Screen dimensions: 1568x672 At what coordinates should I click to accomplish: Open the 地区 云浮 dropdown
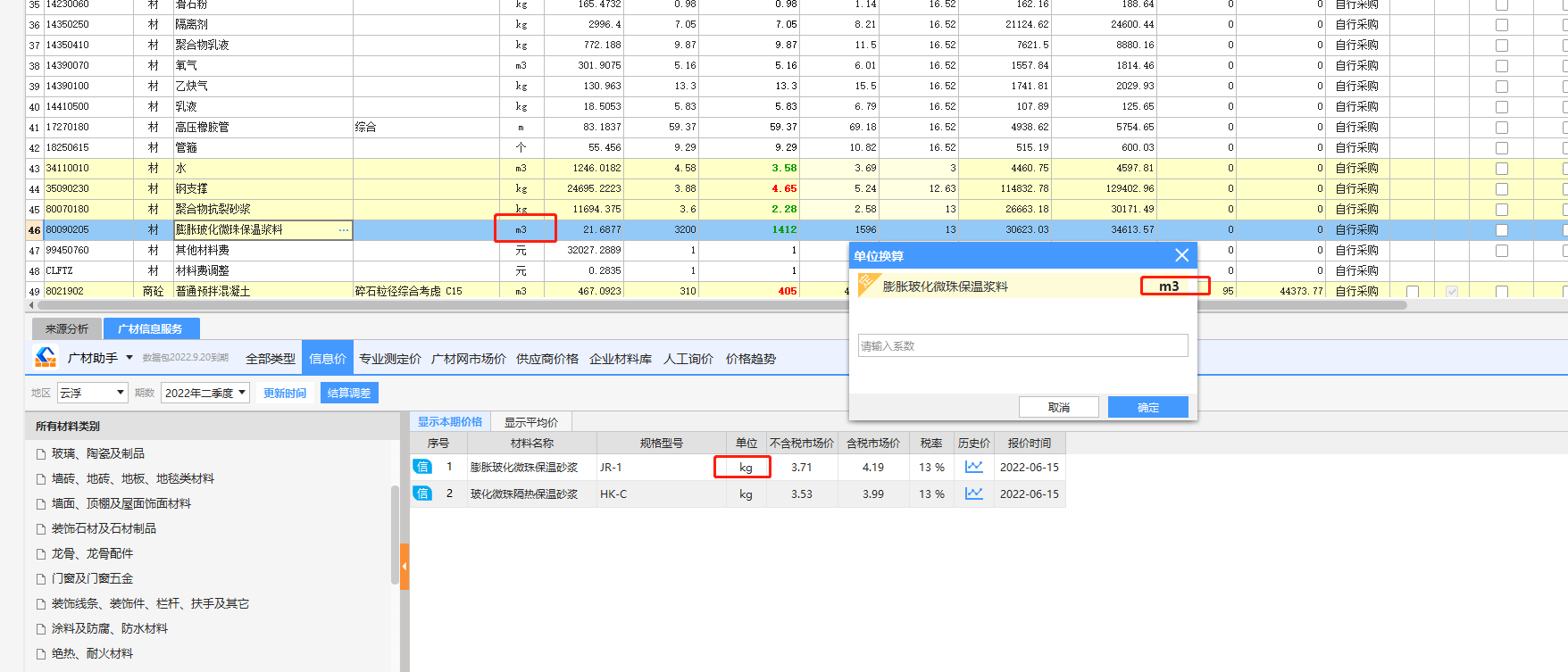[x=93, y=393]
